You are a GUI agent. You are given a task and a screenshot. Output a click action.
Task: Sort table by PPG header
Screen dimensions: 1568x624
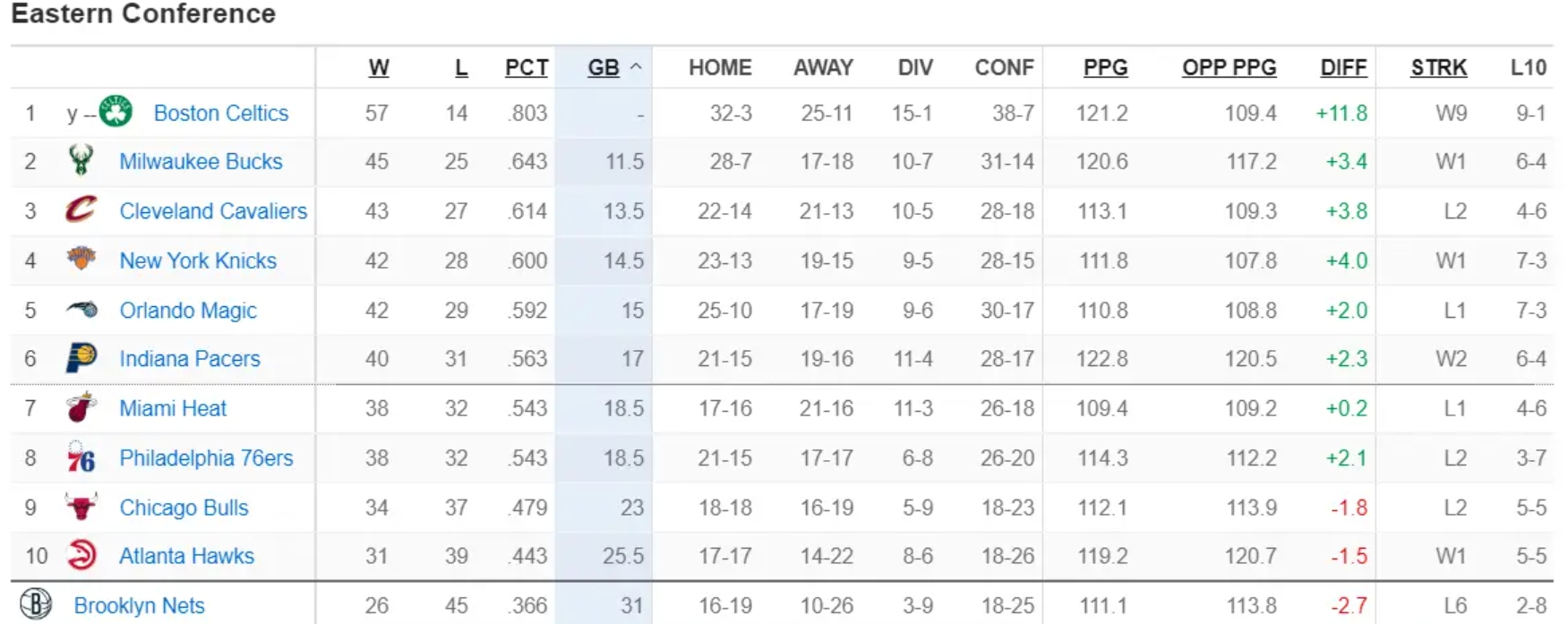click(1106, 67)
